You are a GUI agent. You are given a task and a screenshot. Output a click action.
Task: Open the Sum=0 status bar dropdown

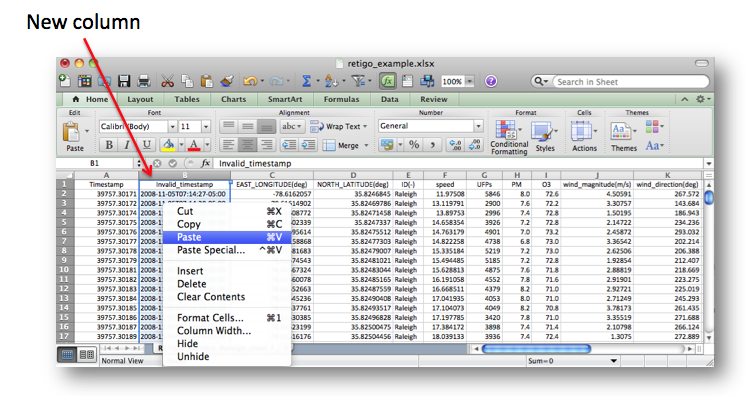613,361
